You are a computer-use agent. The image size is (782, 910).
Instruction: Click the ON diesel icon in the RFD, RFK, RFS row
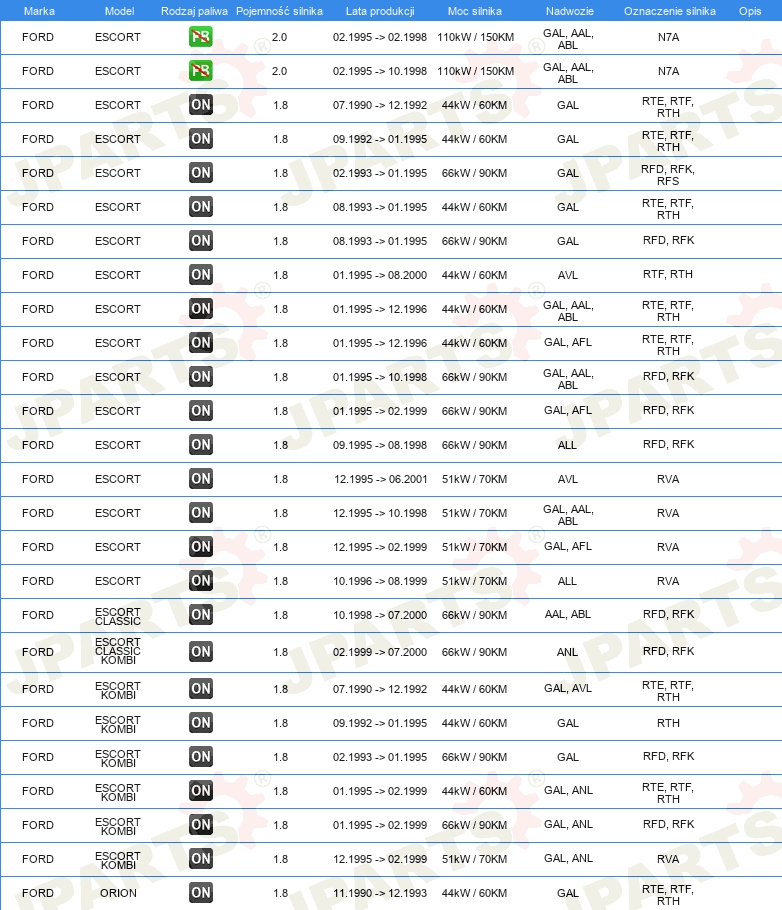pyautogui.click(x=201, y=172)
